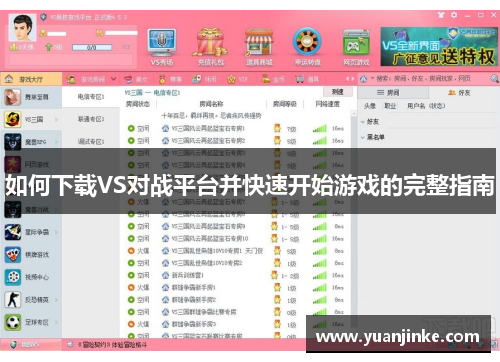The image size is (500, 362).
Task: Open the 道具商城 shop icon
Action: [x=259, y=43]
